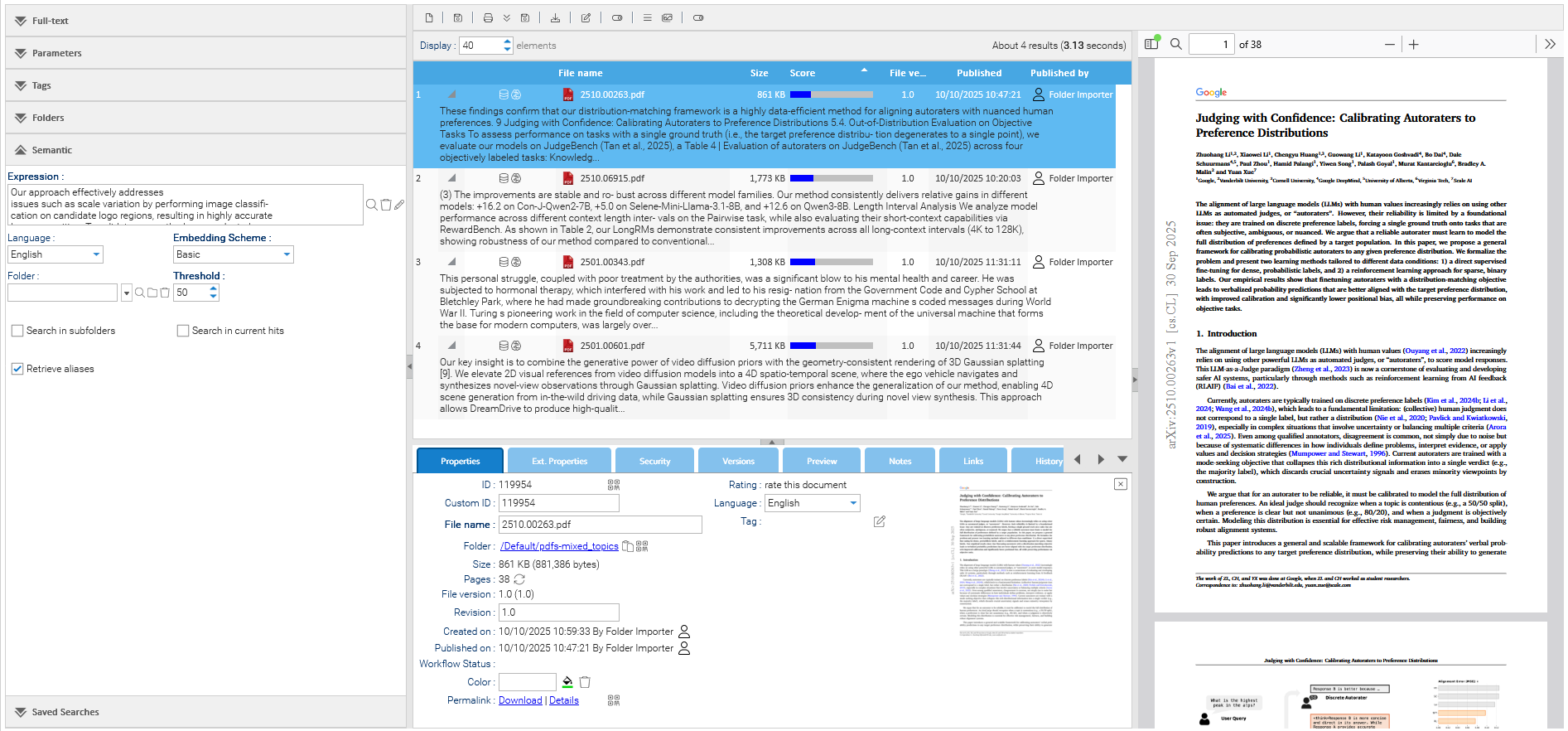
Task: Open the /Default/pdfs-mixed_topics folder link
Action: 559,546
